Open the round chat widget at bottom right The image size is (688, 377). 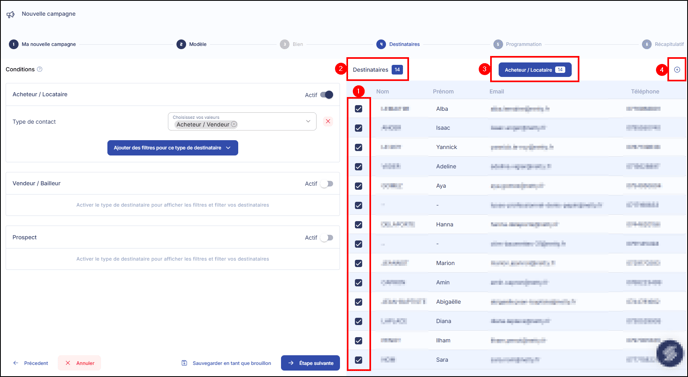click(x=670, y=353)
